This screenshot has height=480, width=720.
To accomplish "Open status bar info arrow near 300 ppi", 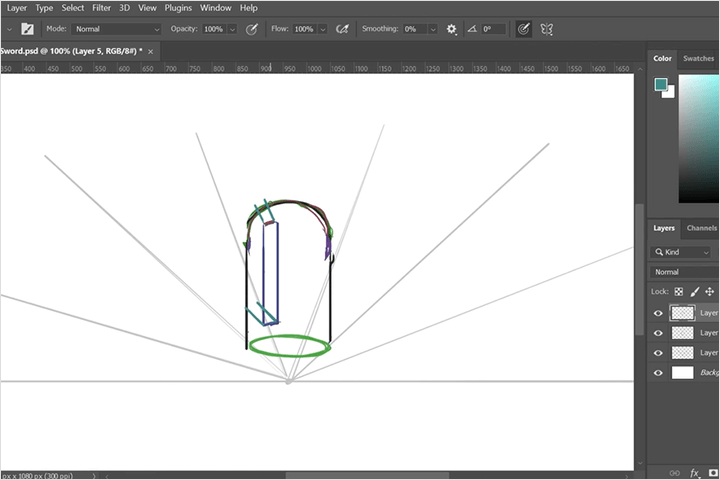I will [x=94, y=476].
